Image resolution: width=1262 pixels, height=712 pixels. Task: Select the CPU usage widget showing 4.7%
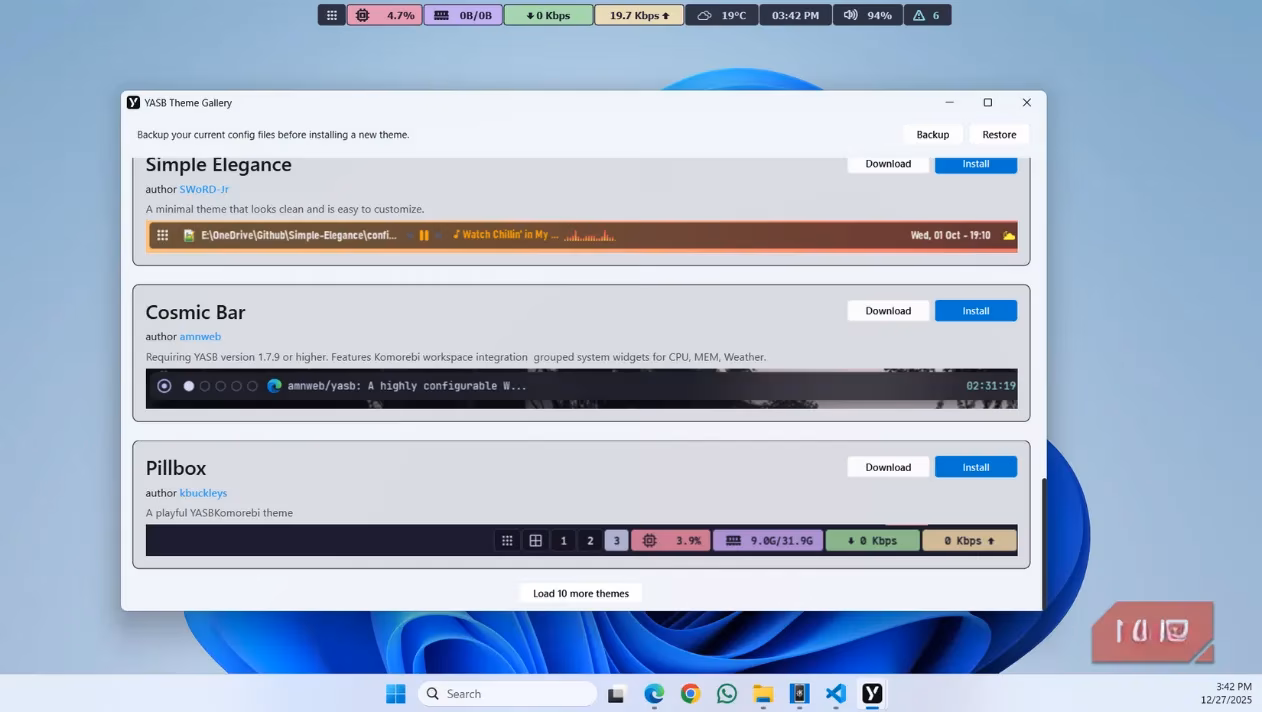click(386, 14)
